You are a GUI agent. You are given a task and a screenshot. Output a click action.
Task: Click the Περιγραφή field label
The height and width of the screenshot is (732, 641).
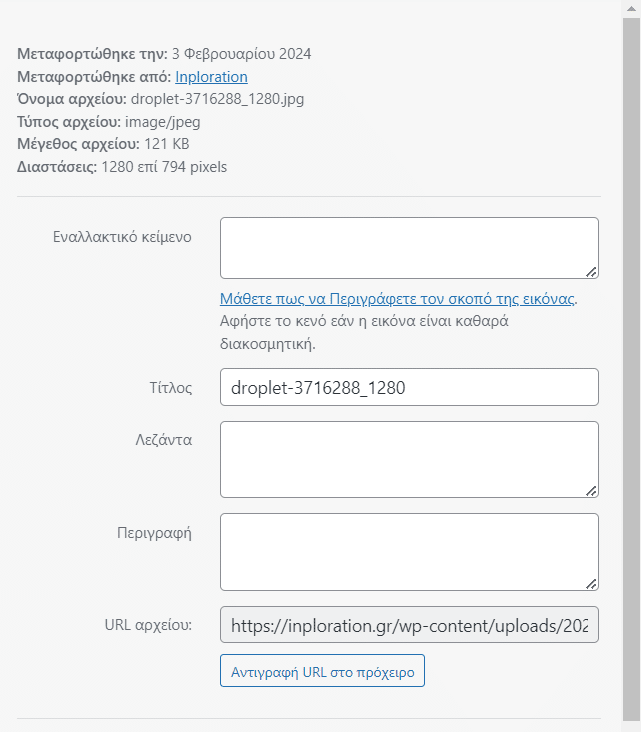click(x=154, y=533)
